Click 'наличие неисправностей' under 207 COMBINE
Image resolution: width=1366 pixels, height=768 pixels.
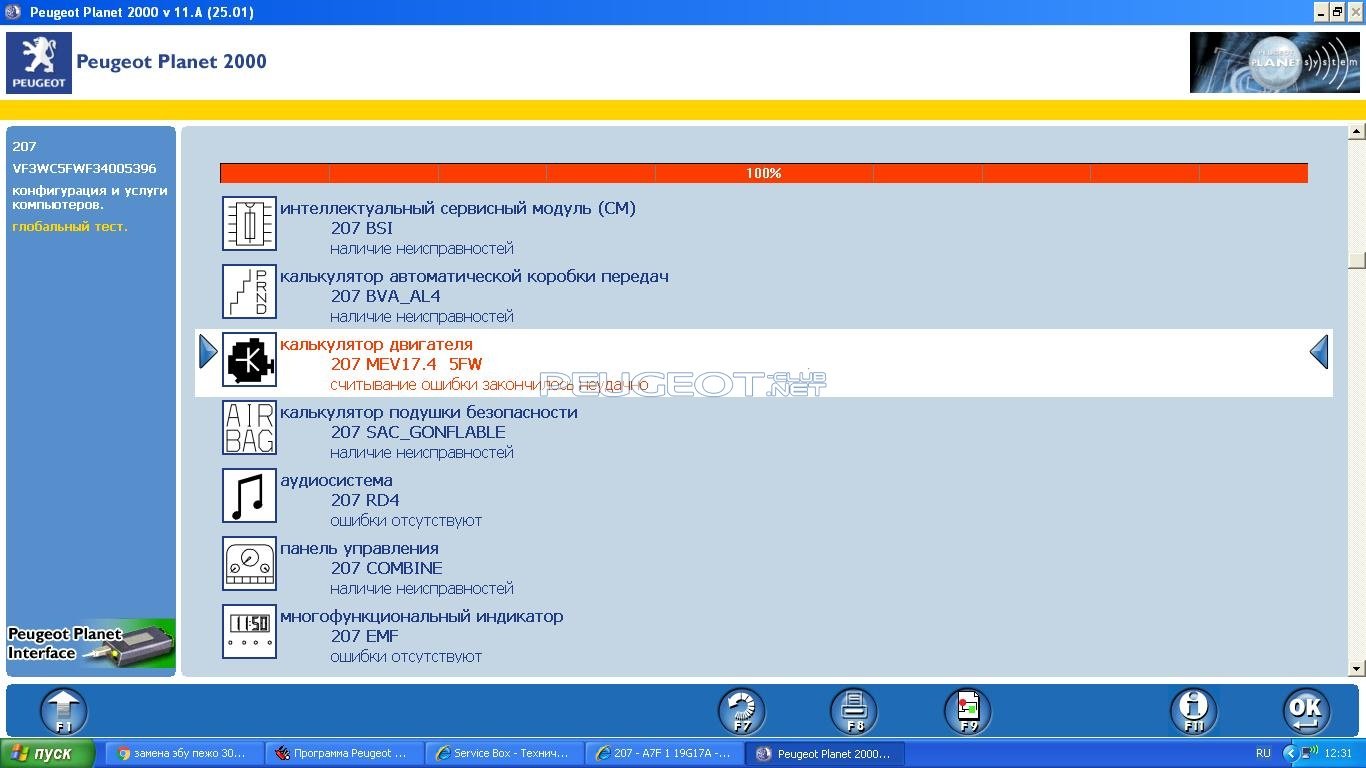(422, 589)
